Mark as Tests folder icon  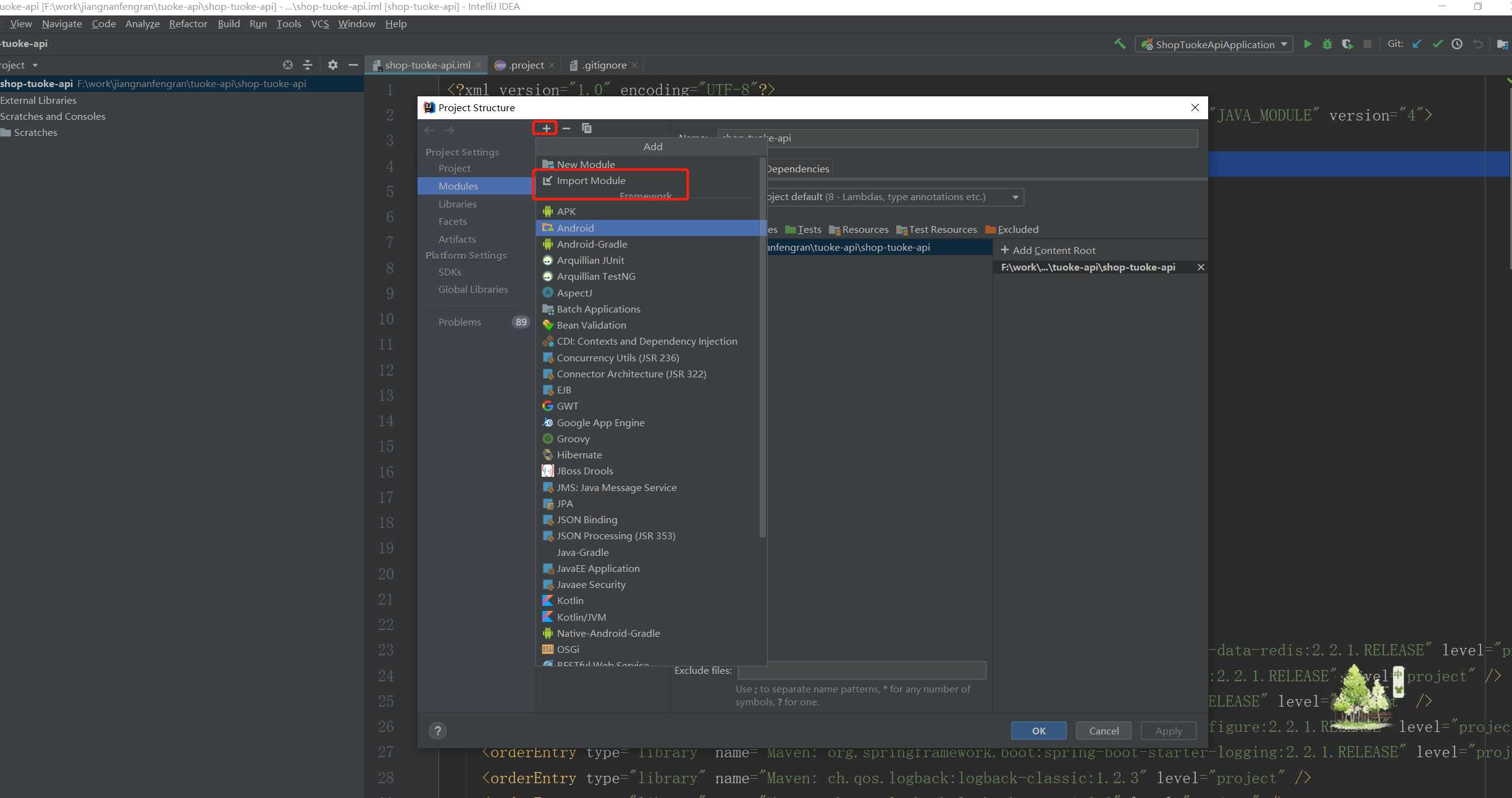coord(803,230)
